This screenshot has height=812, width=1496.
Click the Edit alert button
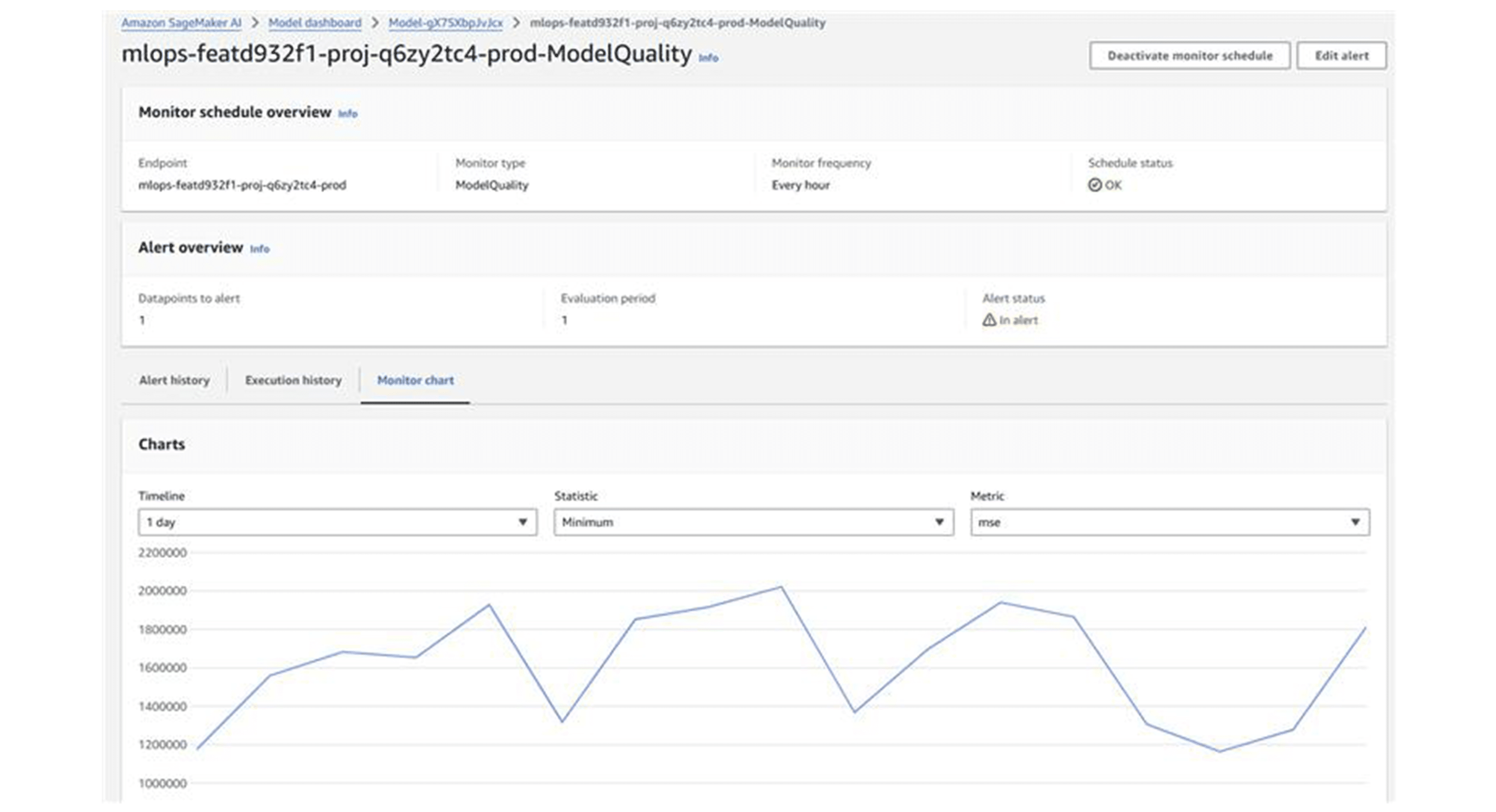click(1342, 56)
